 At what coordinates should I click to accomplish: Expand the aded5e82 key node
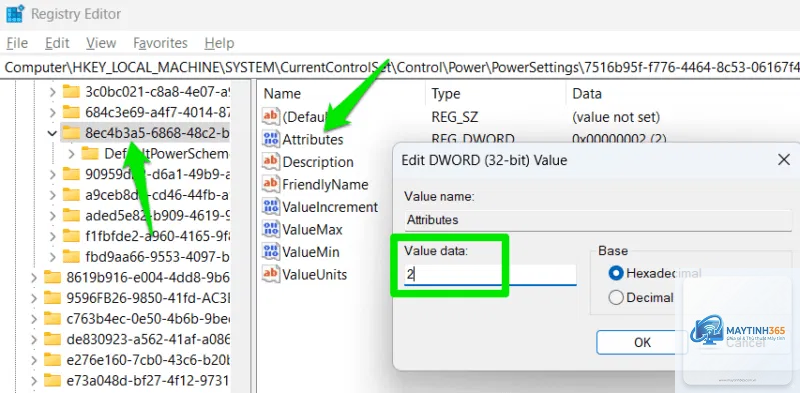tap(52, 215)
